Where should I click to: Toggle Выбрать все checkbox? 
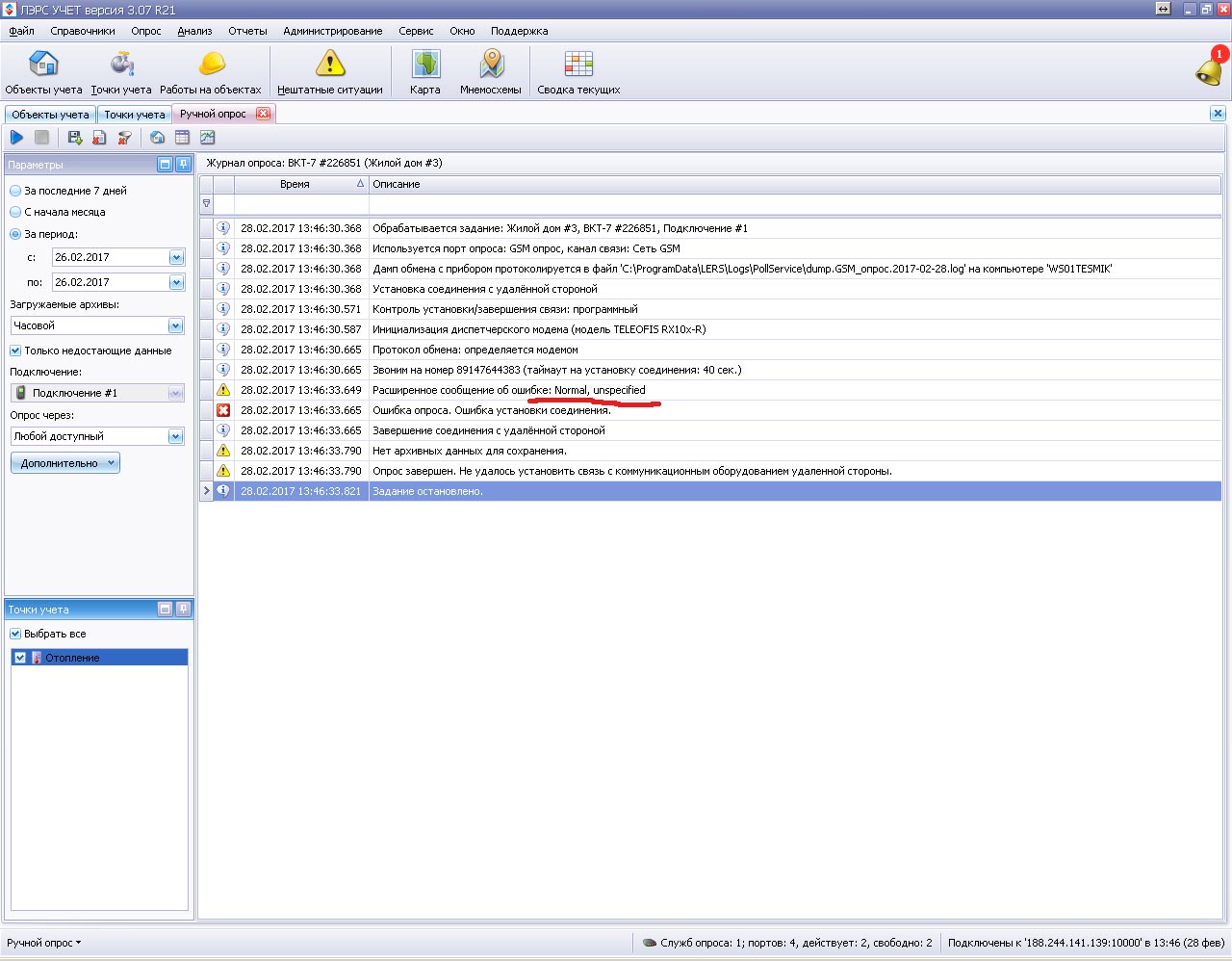click(x=15, y=634)
